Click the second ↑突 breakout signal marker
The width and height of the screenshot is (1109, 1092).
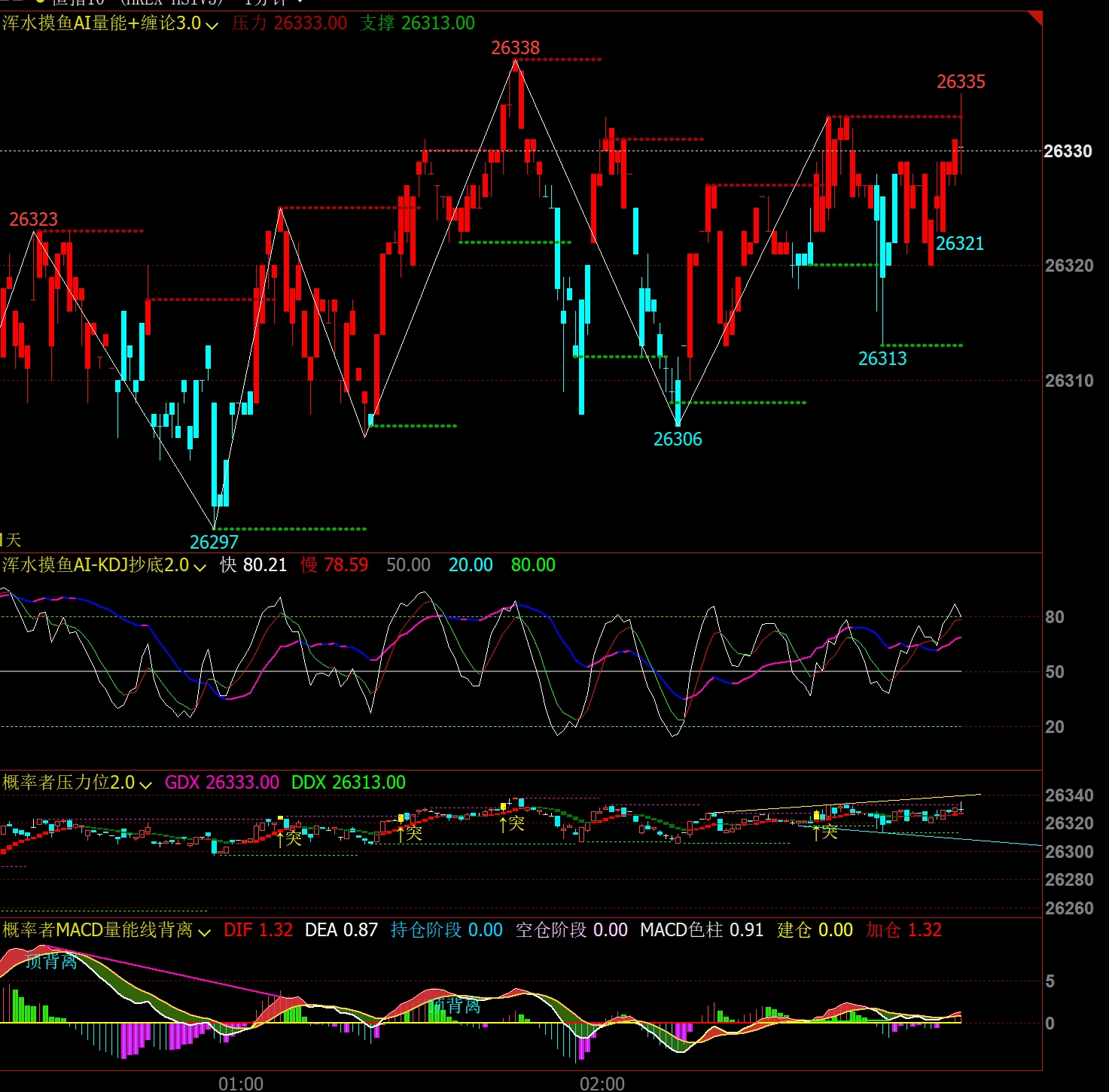(410, 833)
